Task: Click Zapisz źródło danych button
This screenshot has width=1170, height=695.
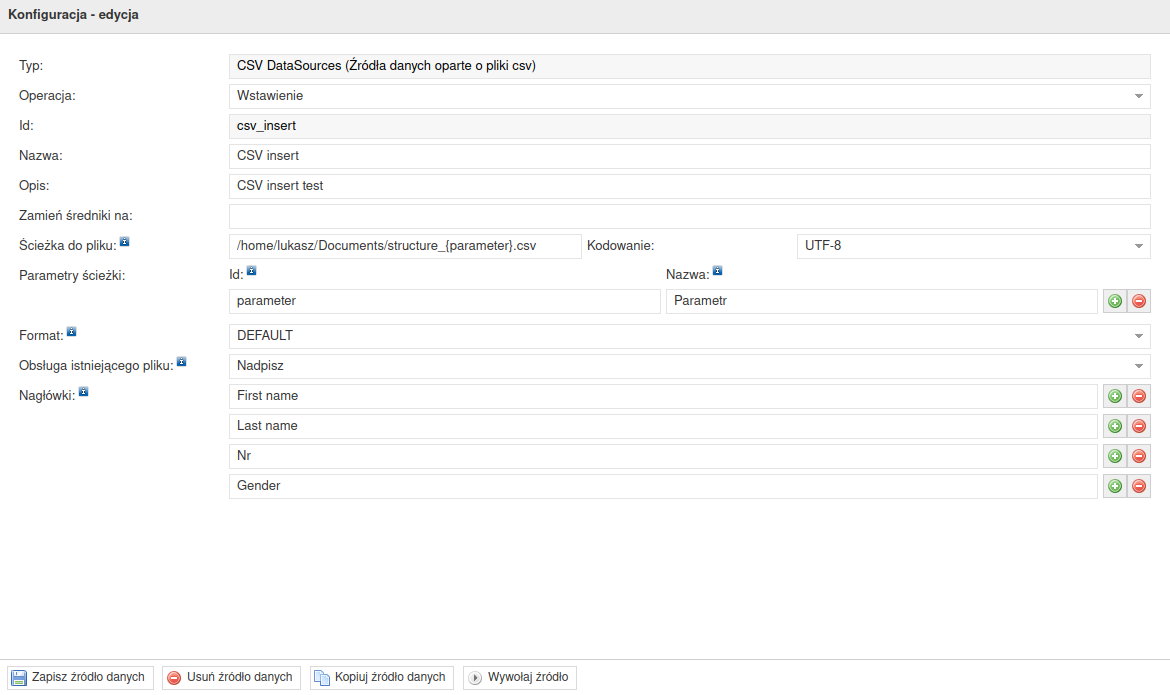Action: tap(80, 678)
